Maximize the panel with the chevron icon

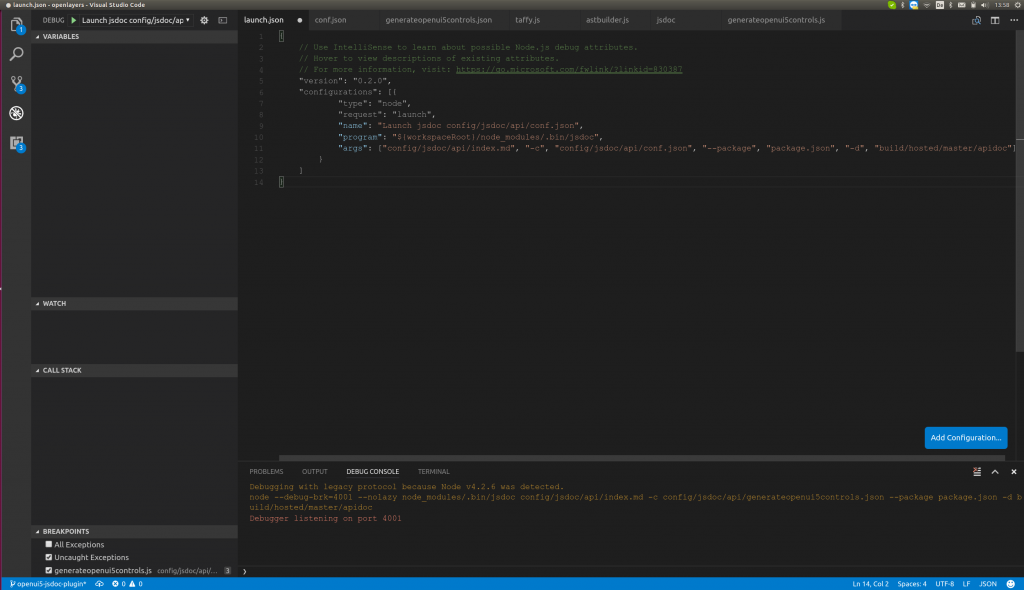[x=993, y=471]
